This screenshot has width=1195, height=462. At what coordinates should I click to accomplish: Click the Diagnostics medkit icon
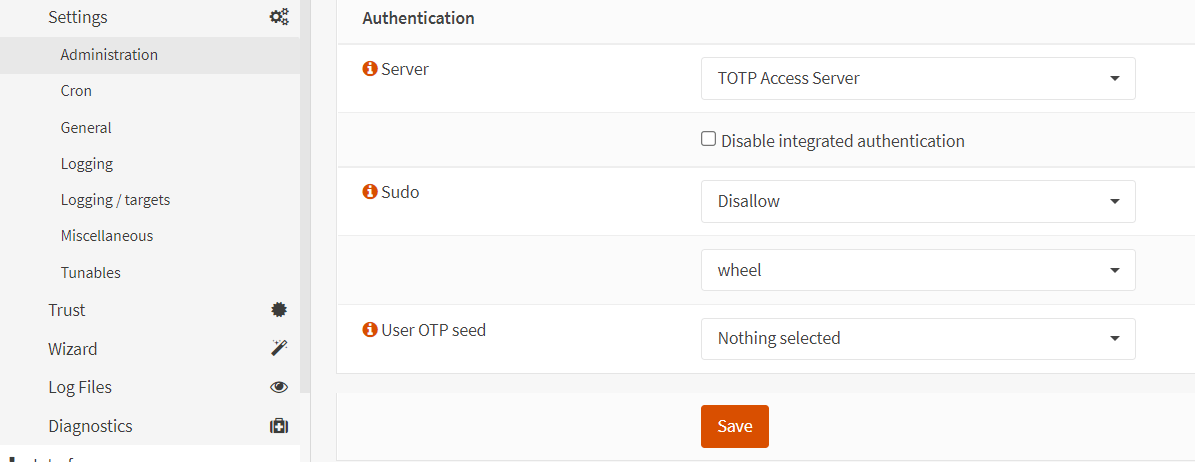pos(279,426)
